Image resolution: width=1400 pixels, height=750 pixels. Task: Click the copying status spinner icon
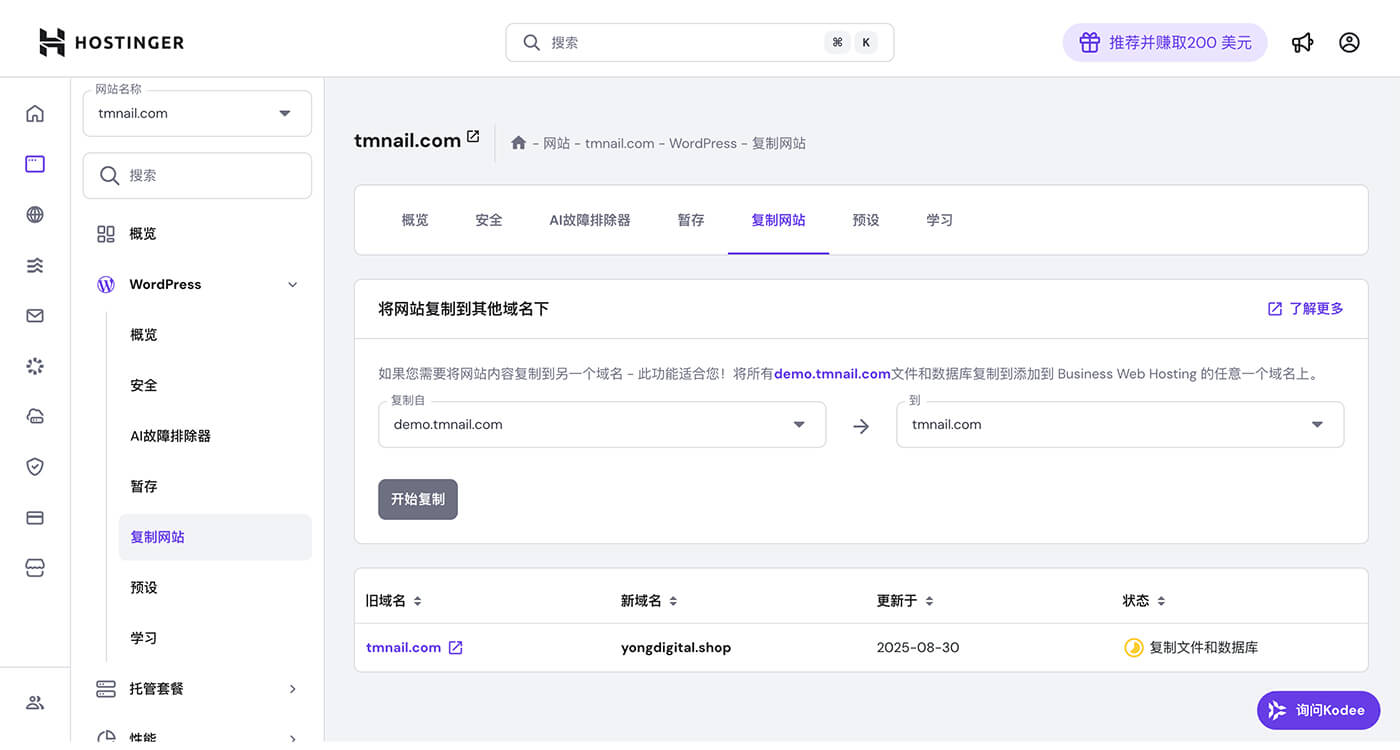pos(1133,648)
